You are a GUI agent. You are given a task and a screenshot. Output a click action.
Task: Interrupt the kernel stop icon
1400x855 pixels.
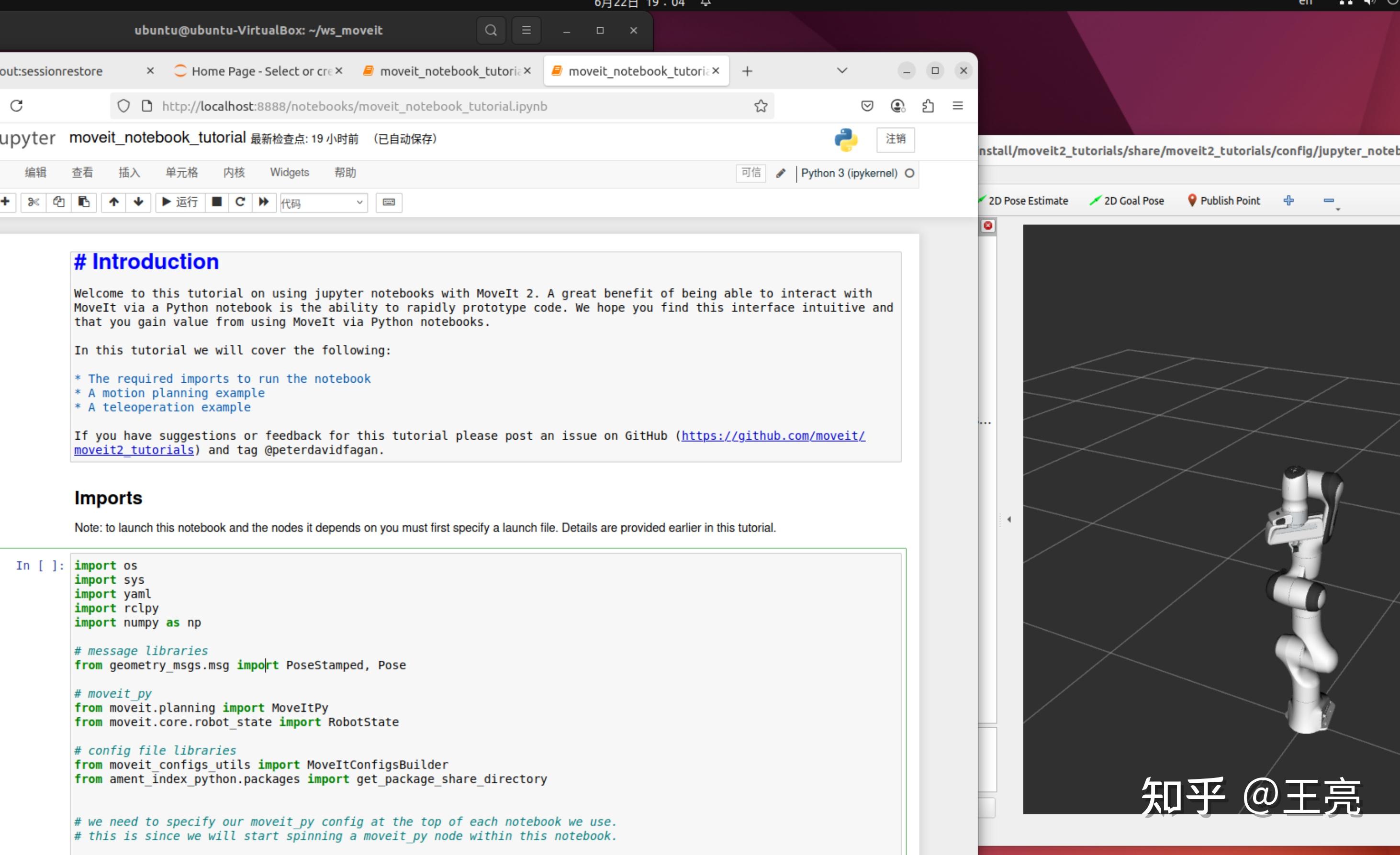(x=216, y=202)
